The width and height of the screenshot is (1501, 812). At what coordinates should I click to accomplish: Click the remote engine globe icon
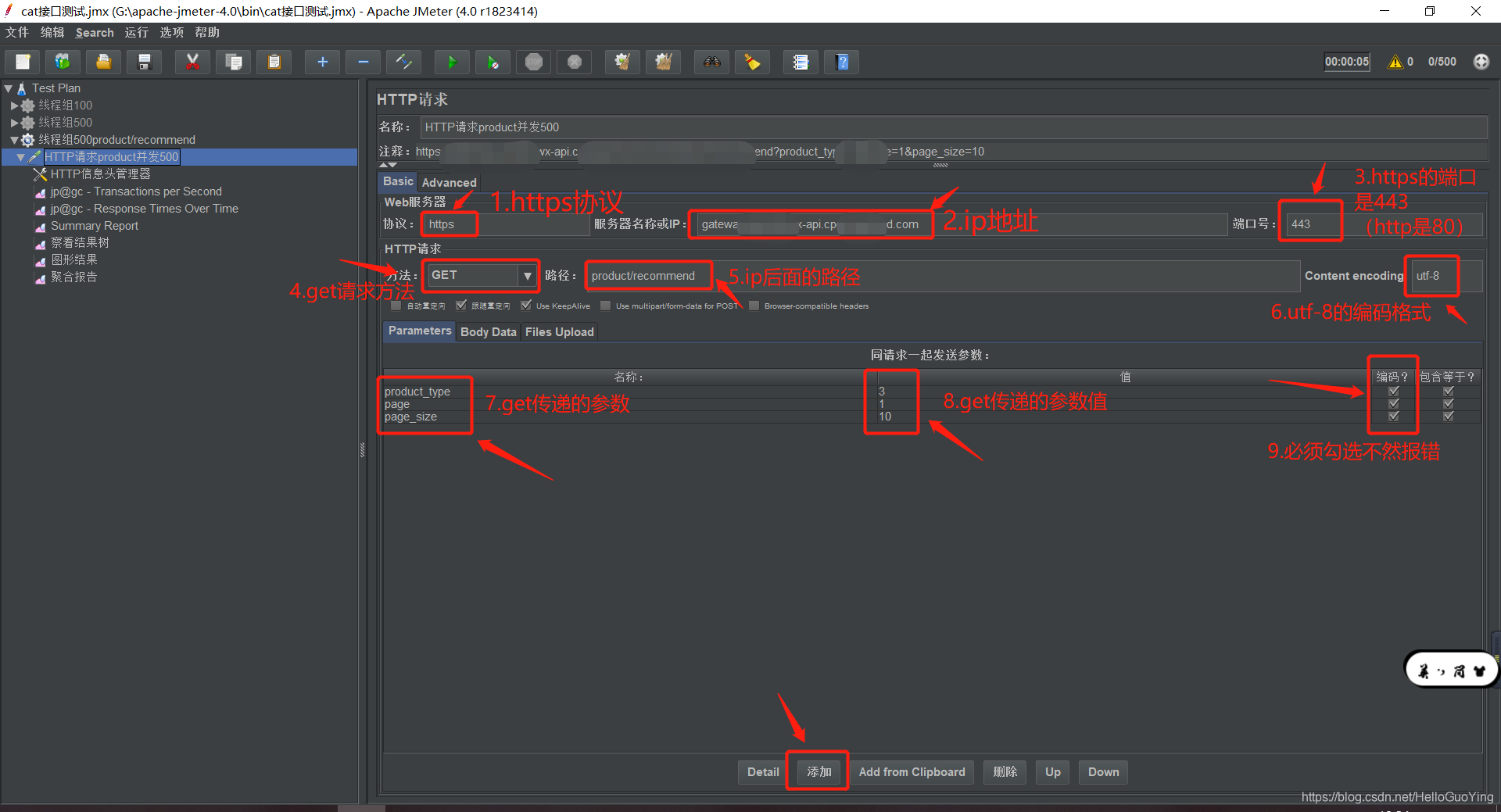[x=1481, y=62]
